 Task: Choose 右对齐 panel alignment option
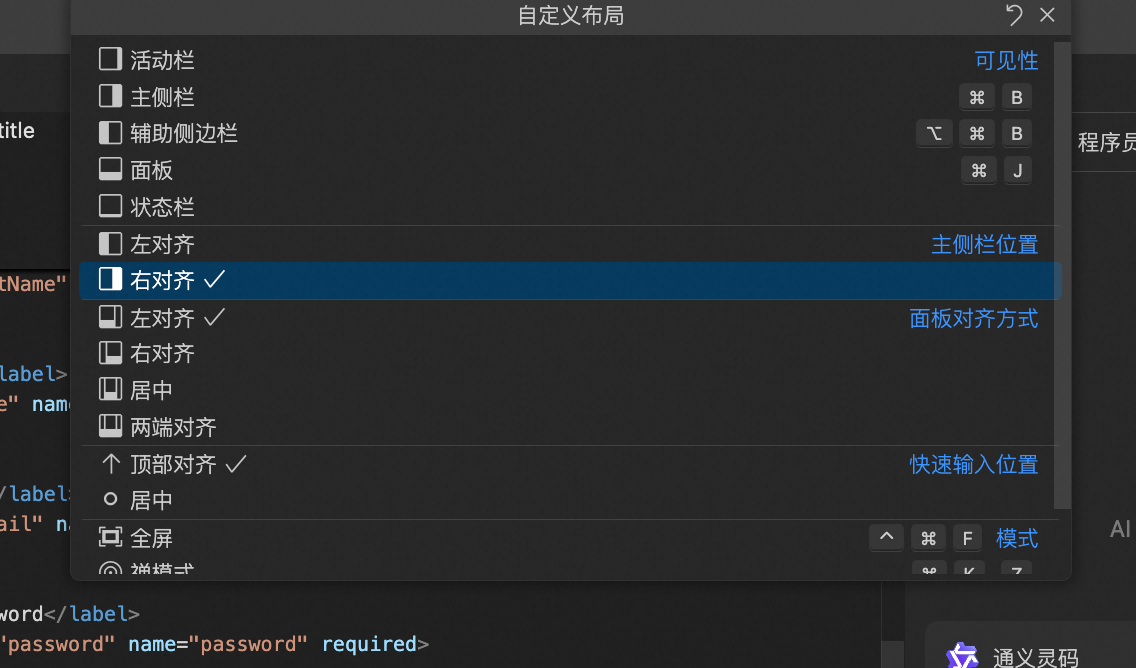point(162,354)
